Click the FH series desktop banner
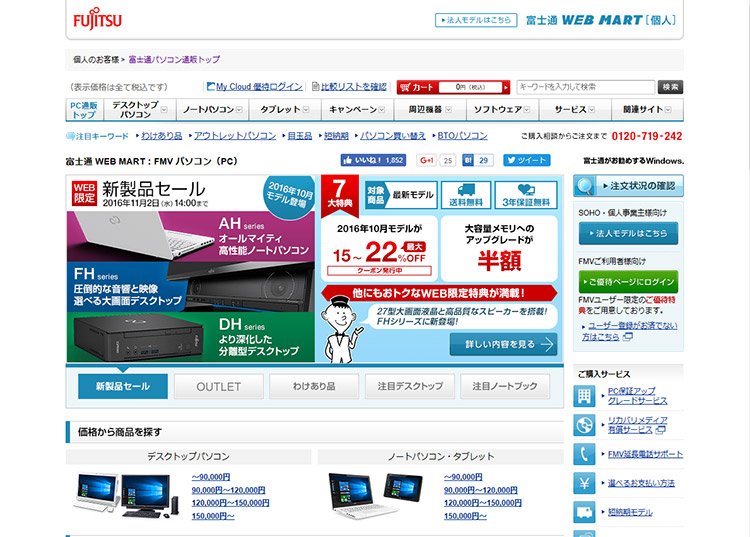This screenshot has height=537, width=750. pyautogui.click(x=191, y=287)
